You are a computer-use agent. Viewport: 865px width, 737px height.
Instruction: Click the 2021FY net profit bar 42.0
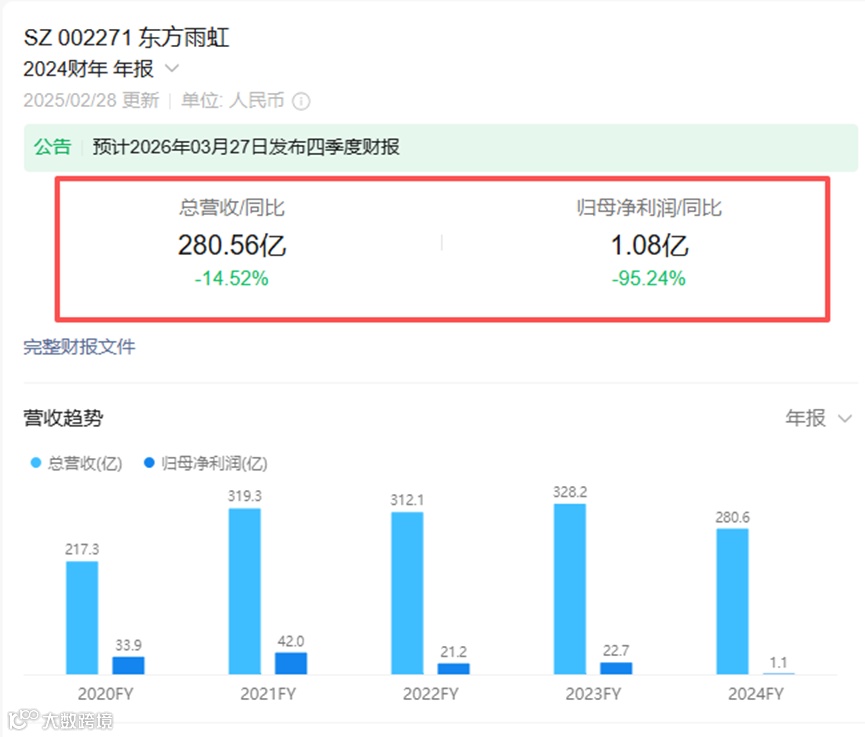pyautogui.click(x=291, y=663)
